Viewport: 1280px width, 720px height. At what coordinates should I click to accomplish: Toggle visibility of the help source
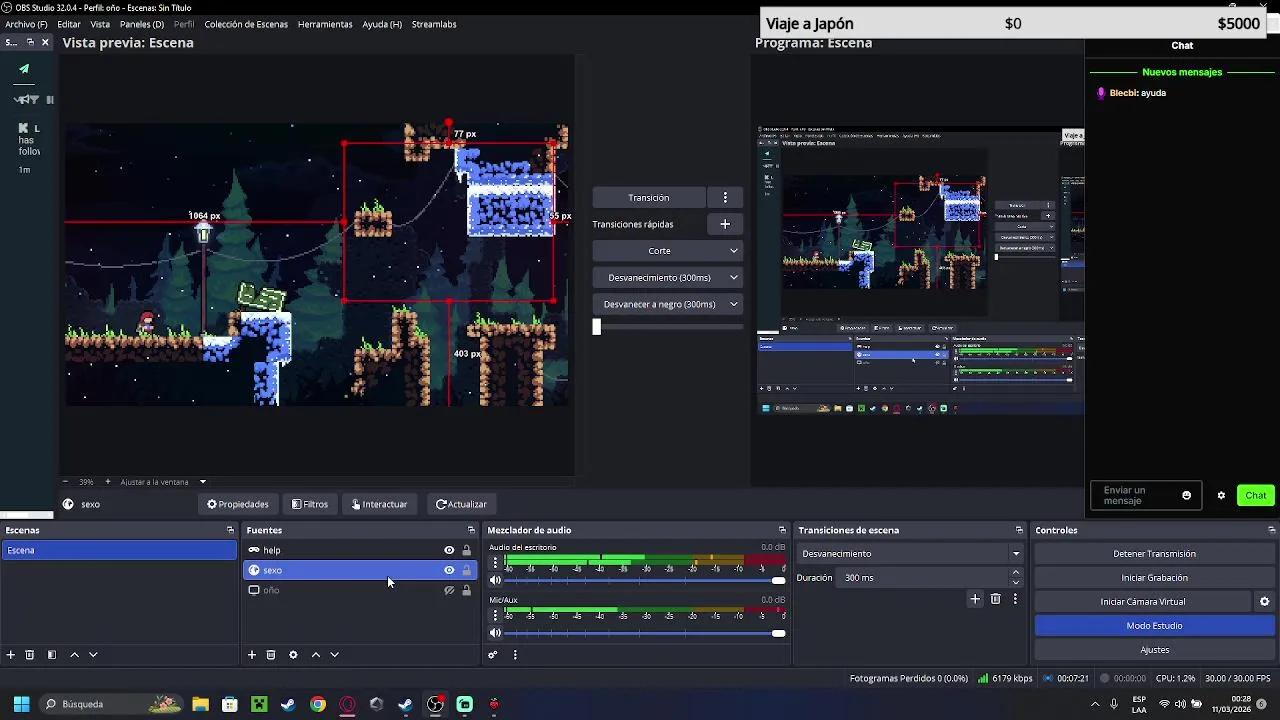(449, 550)
